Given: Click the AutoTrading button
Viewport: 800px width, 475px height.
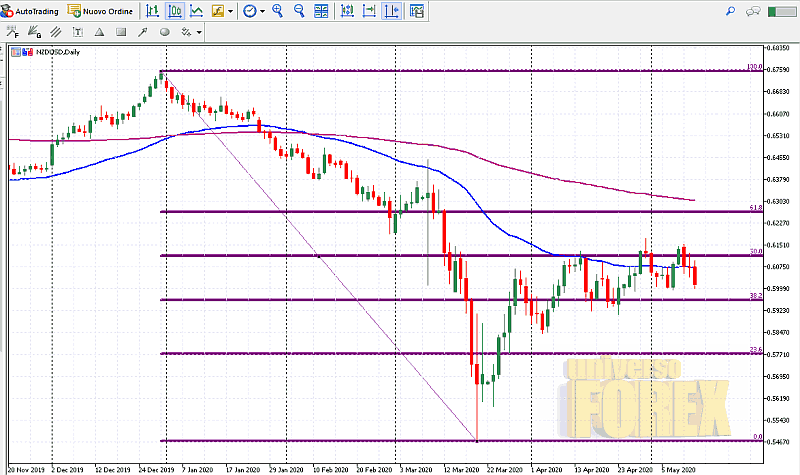Looking at the screenshot, I should (29, 11).
